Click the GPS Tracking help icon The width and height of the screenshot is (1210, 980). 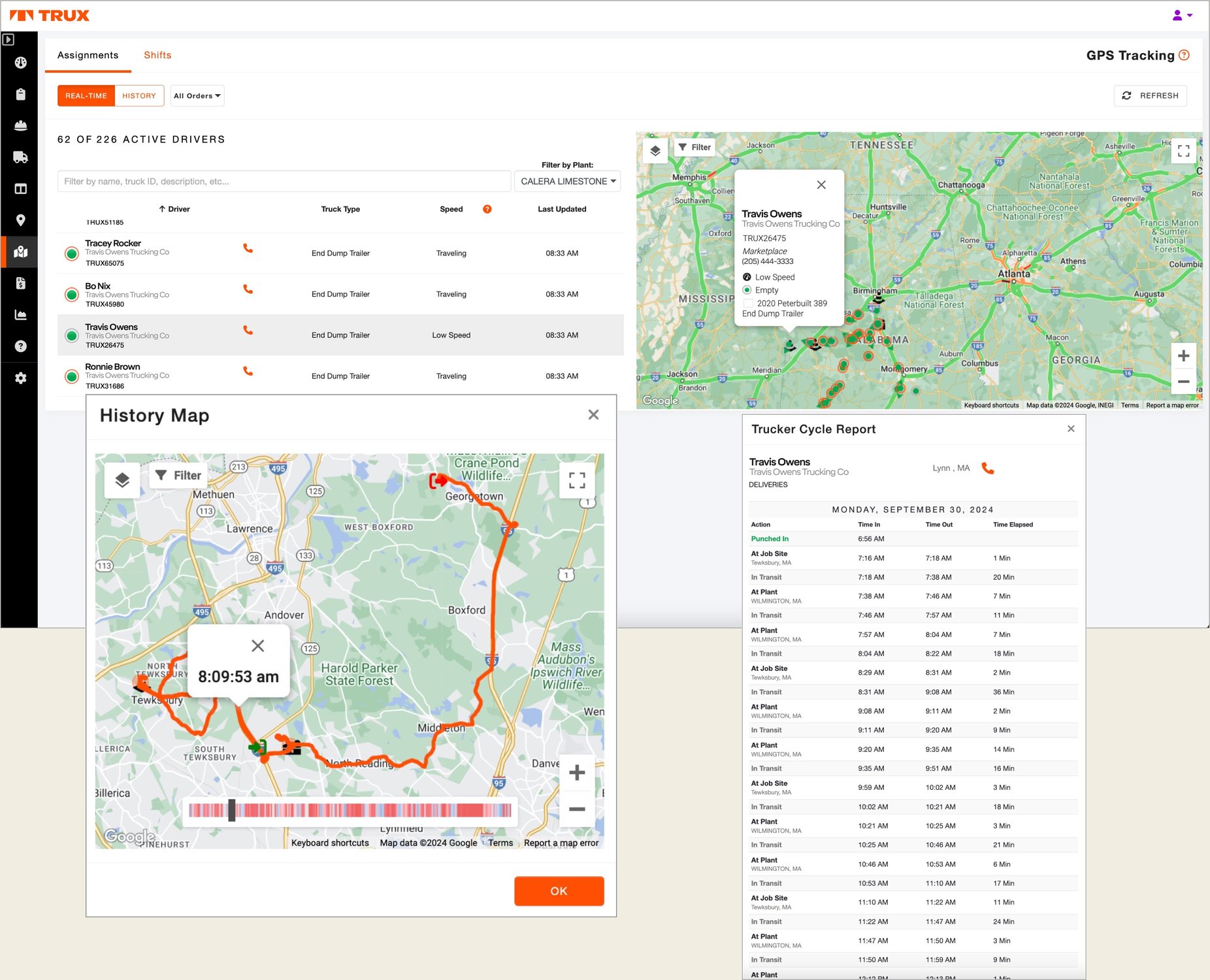coord(1184,56)
